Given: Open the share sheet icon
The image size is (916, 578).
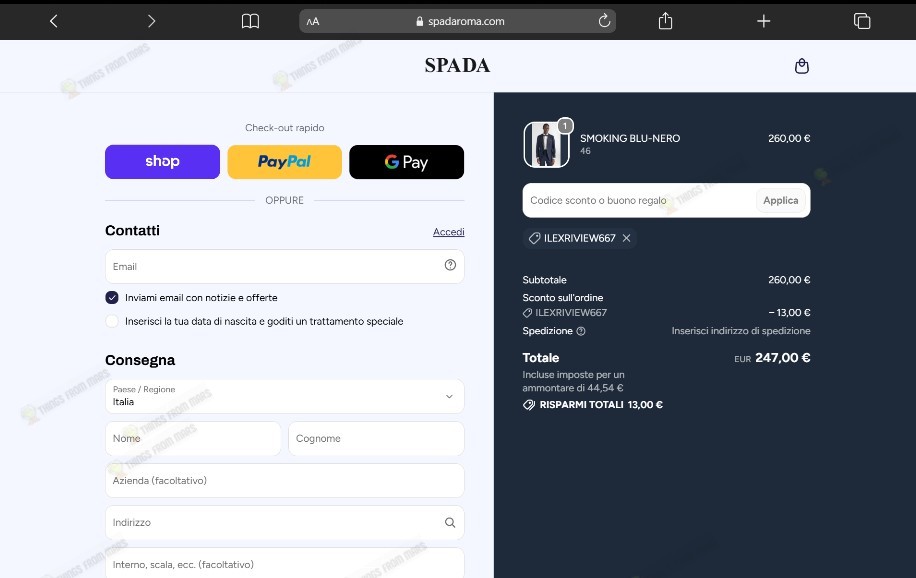Looking at the screenshot, I should click(x=665, y=21).
